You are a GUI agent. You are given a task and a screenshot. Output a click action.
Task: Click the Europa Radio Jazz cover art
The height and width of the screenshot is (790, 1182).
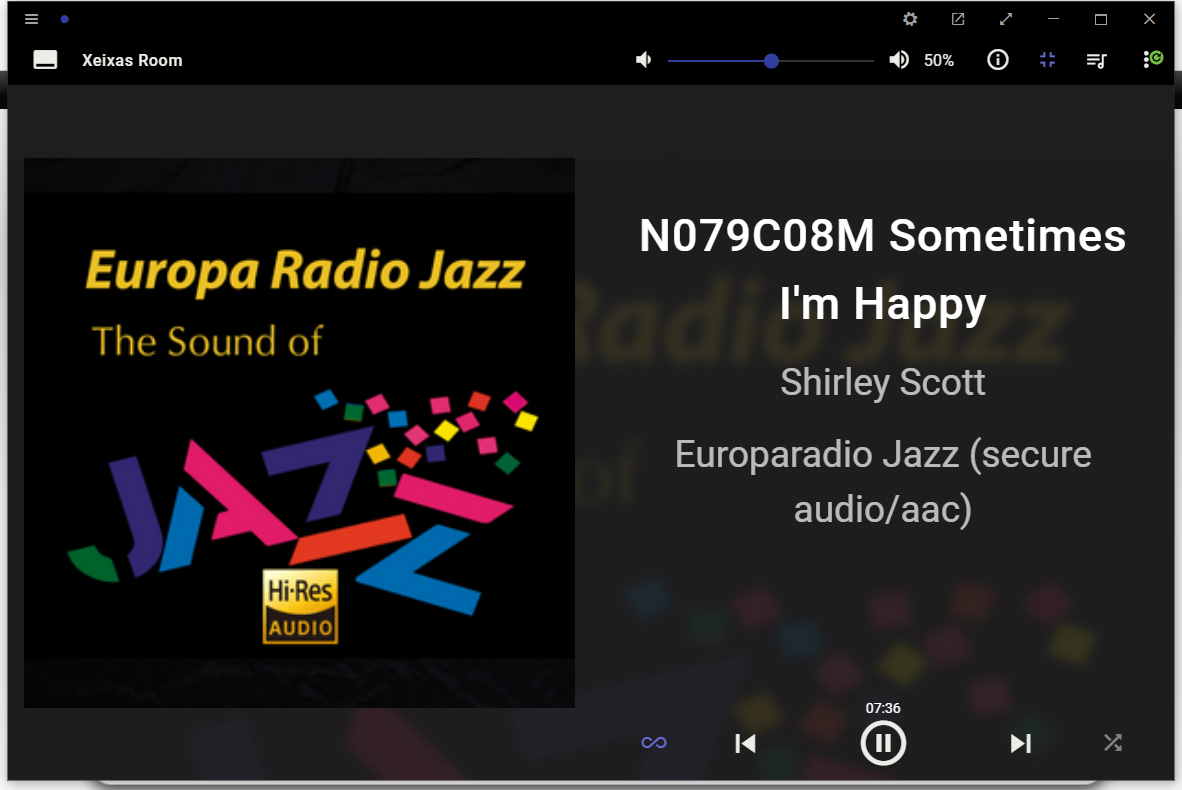click(x=299, y=432)
